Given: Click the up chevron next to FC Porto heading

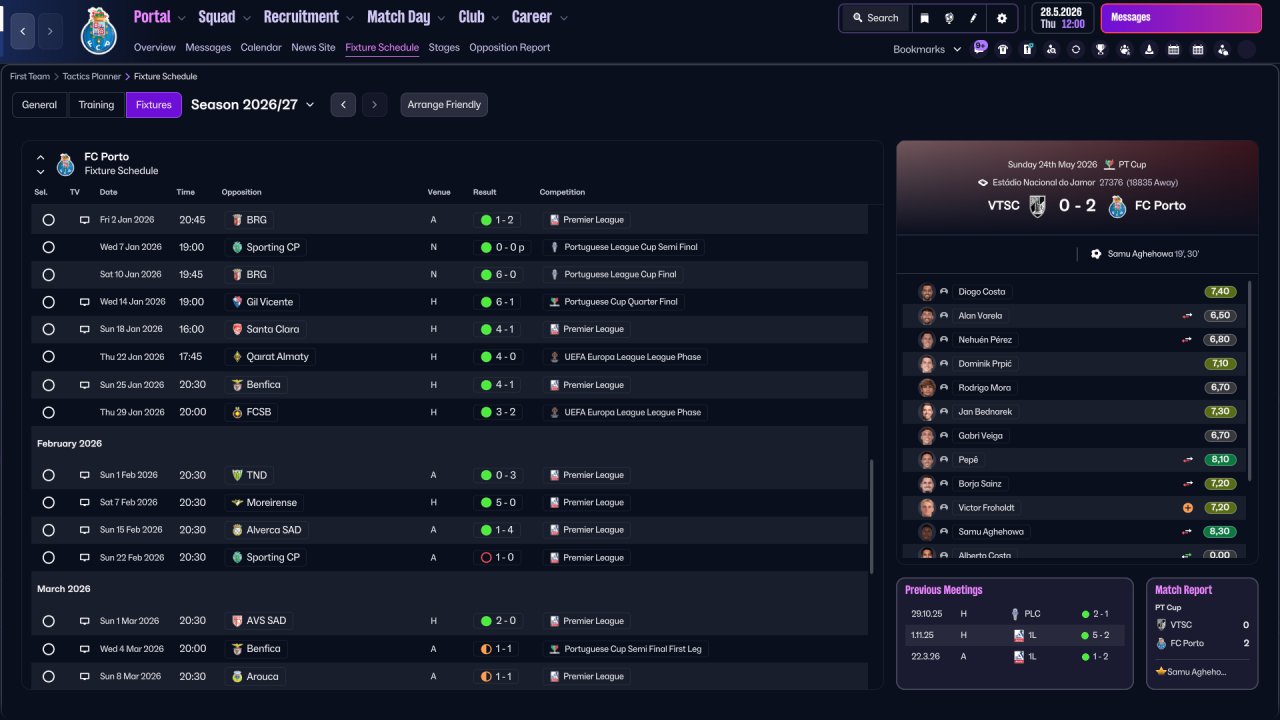Looking at the screenshot, I should (41, 157).
